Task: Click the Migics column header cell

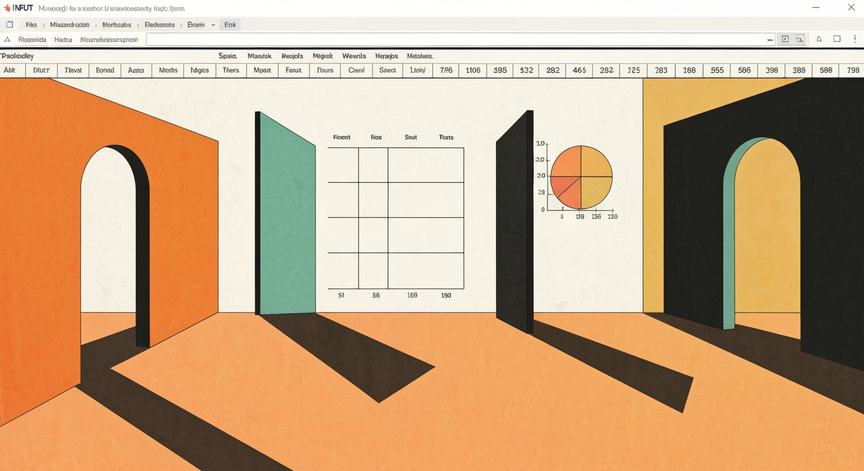Action: tap(199, 70)
